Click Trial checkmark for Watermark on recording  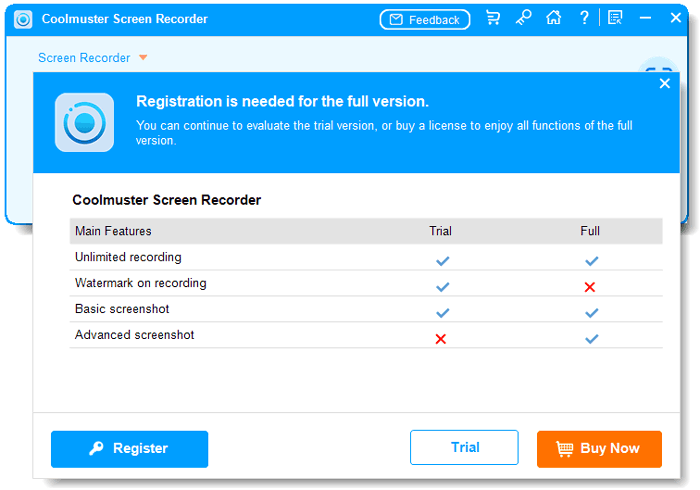click(442, 287)
